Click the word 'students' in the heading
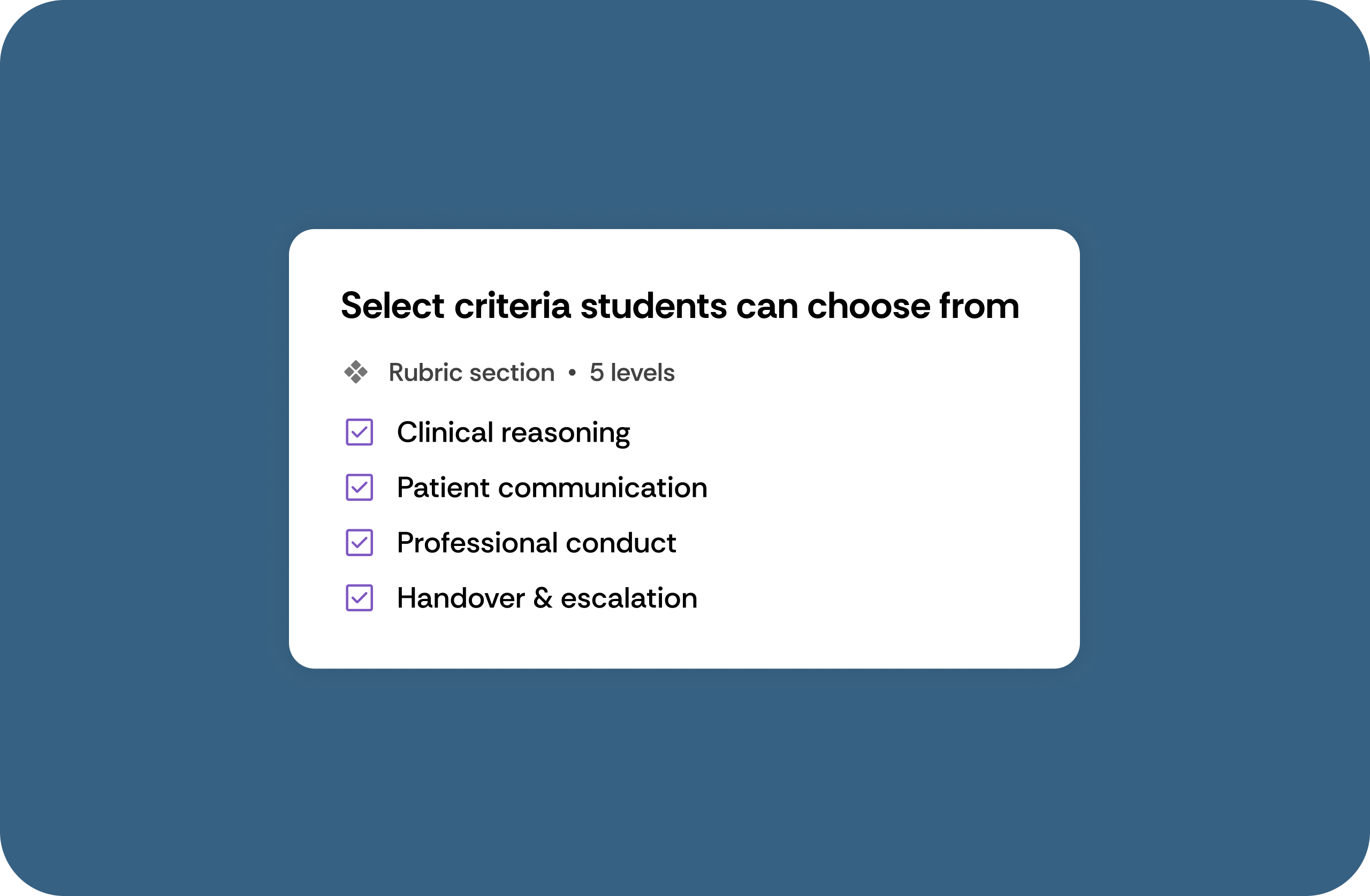The height and width of the screenshot is (896, 1370). (653, 306)
